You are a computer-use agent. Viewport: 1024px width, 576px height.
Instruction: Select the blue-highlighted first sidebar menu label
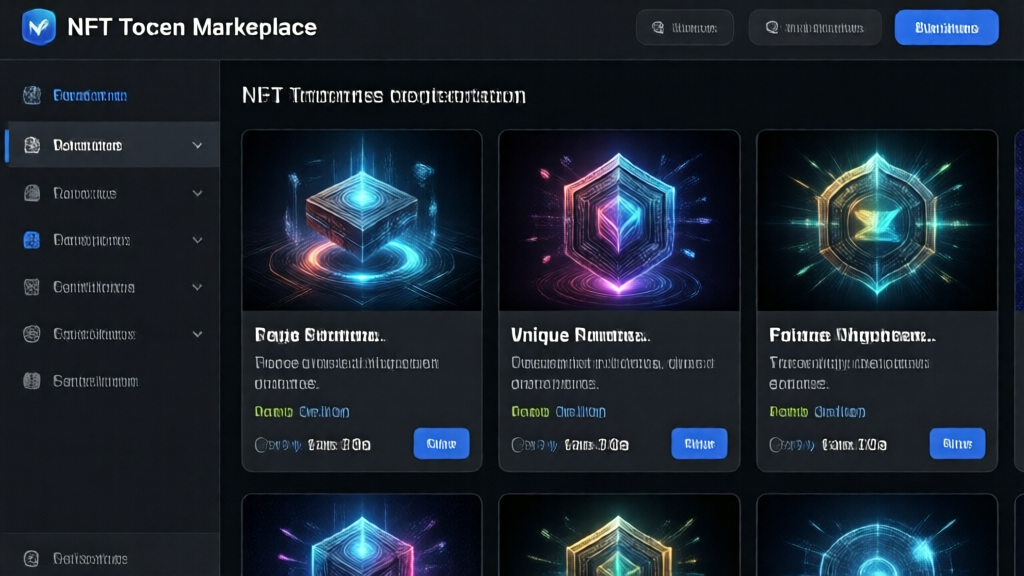pos(90,96)
